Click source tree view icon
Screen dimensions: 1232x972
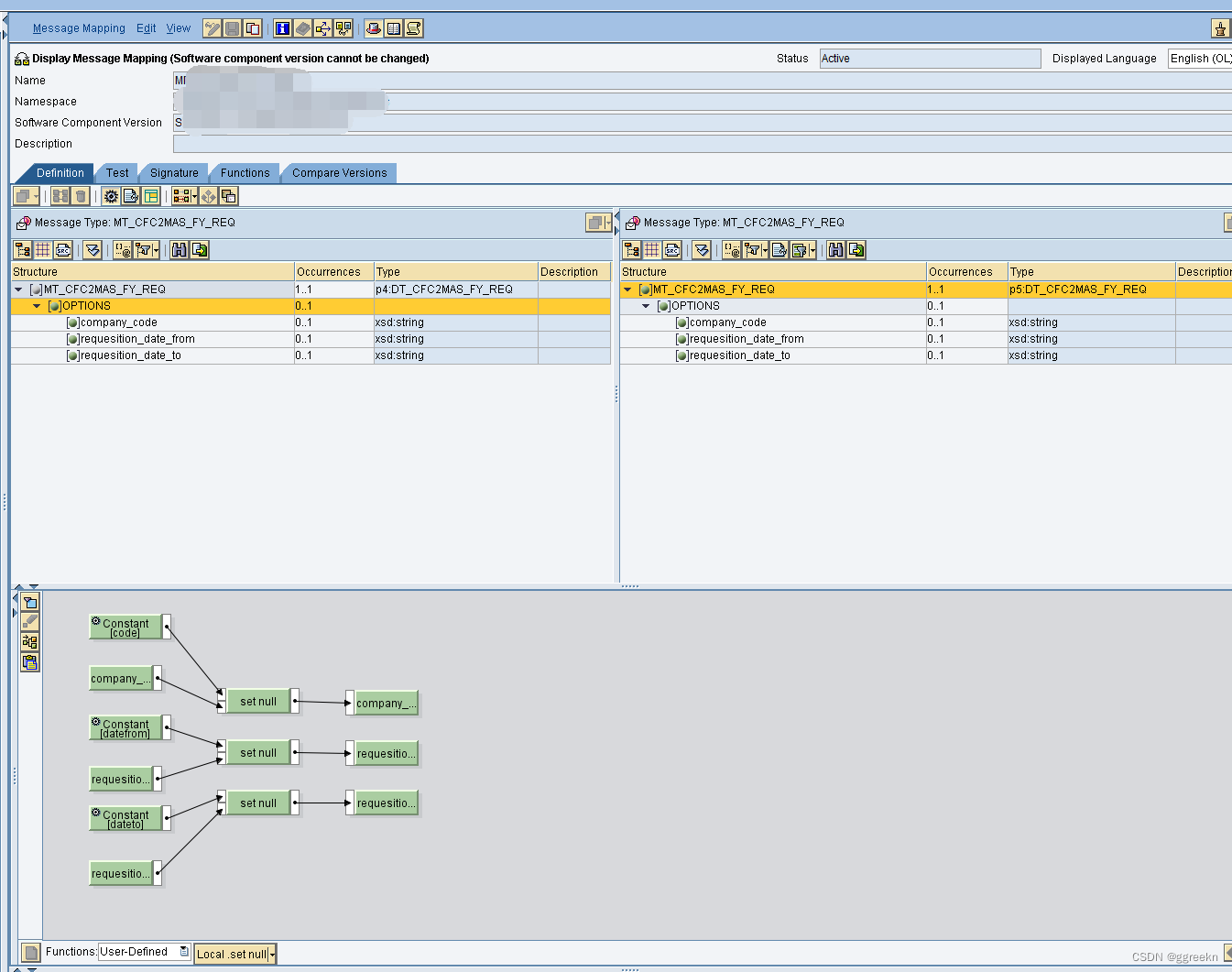coord(23,250)
